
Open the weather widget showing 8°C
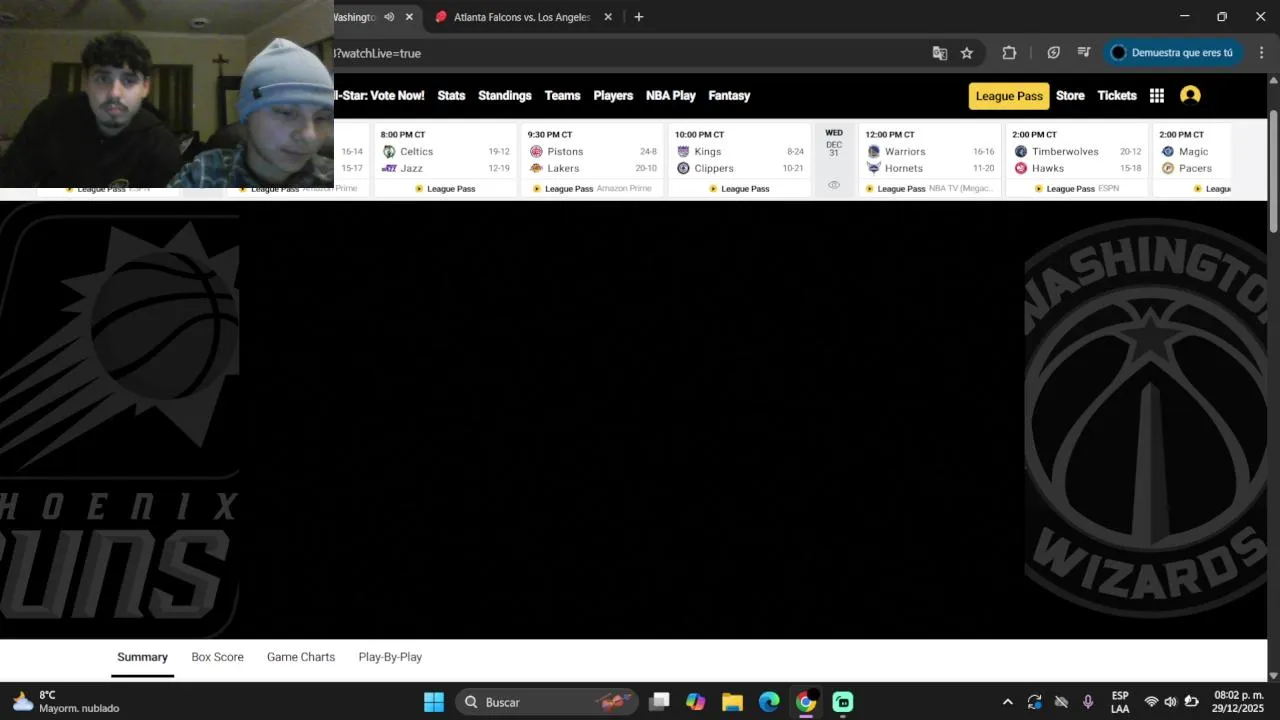coord(66,702)
